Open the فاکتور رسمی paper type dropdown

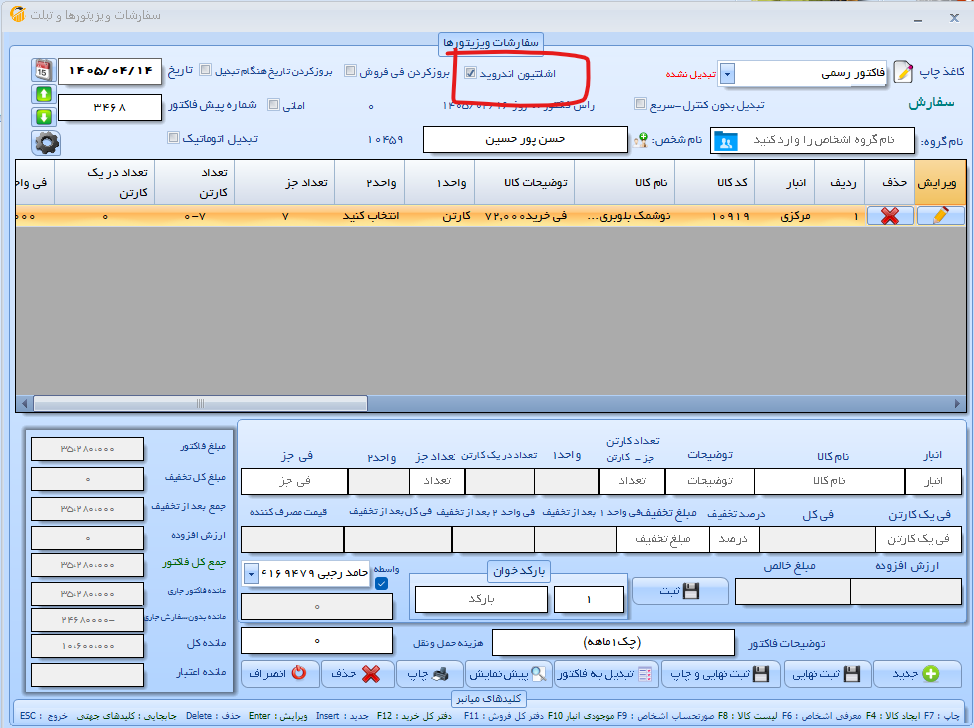(x=727, y=73)
